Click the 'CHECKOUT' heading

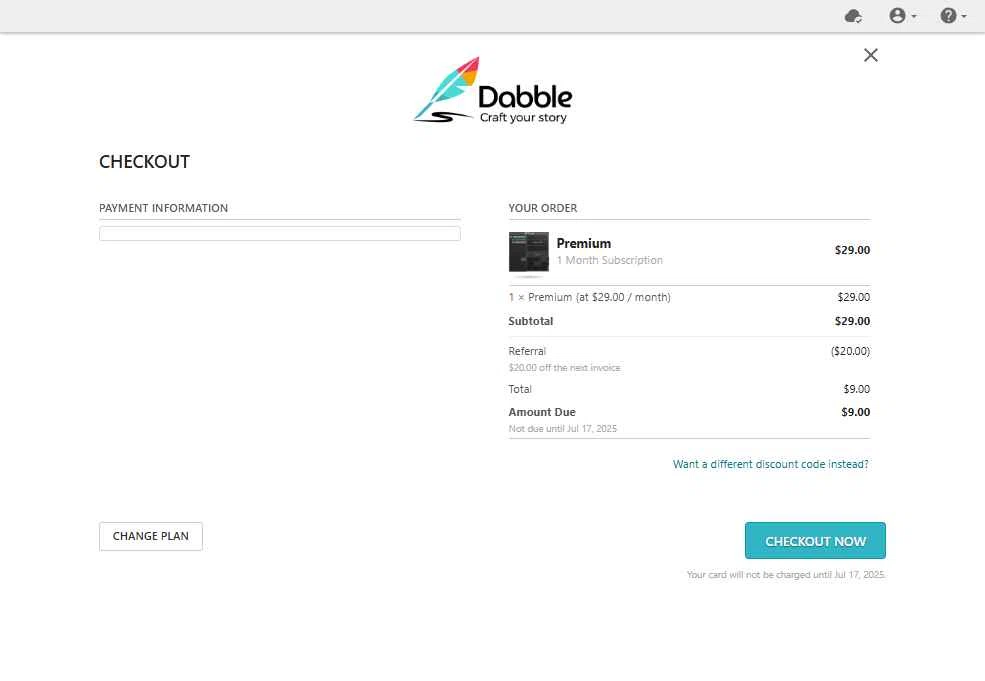(x=144, y=162)
